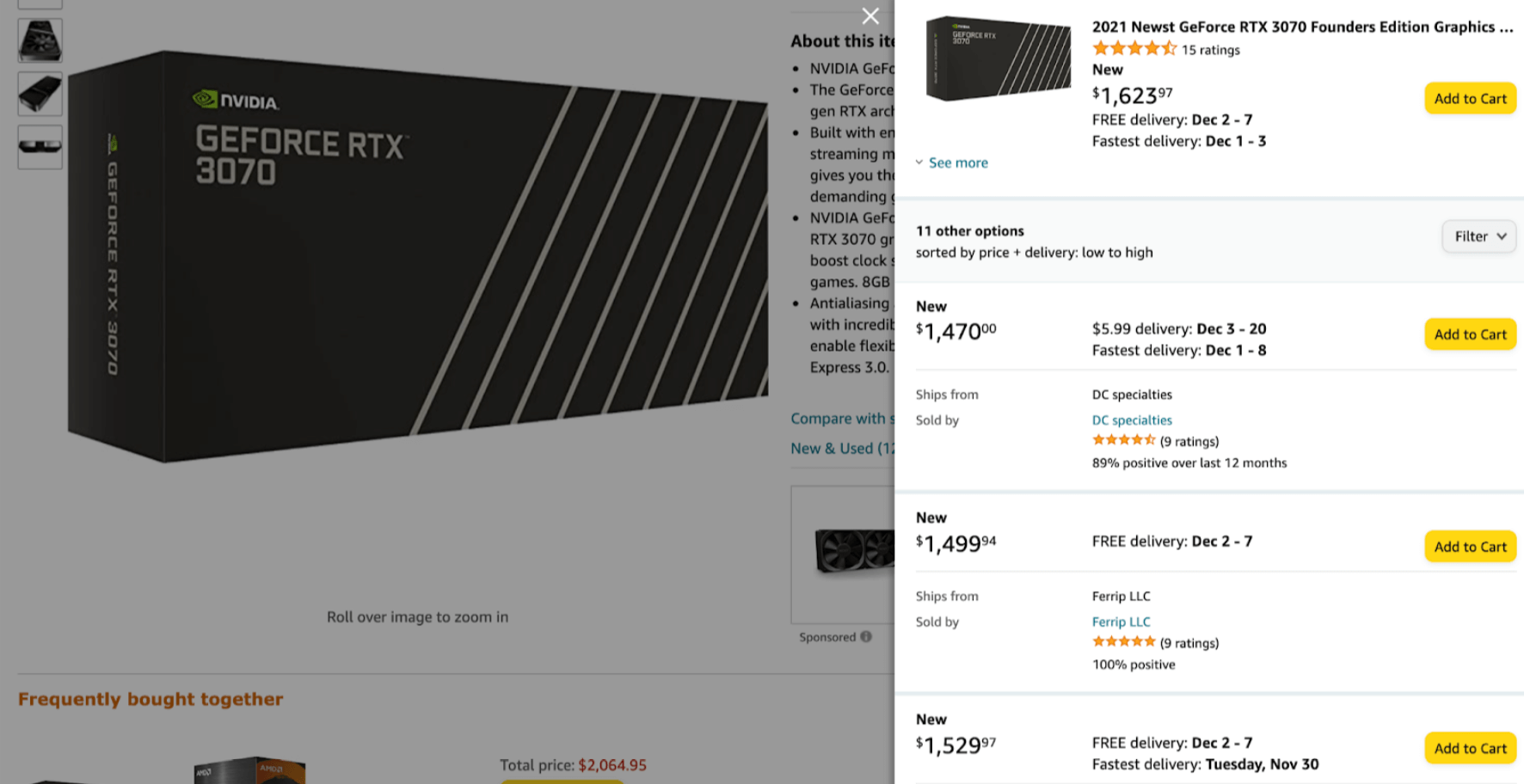Open Ferrip LLC seller link
Image resolution: width=1524 pixels, height=784 pixels.
coord(1121,622)
